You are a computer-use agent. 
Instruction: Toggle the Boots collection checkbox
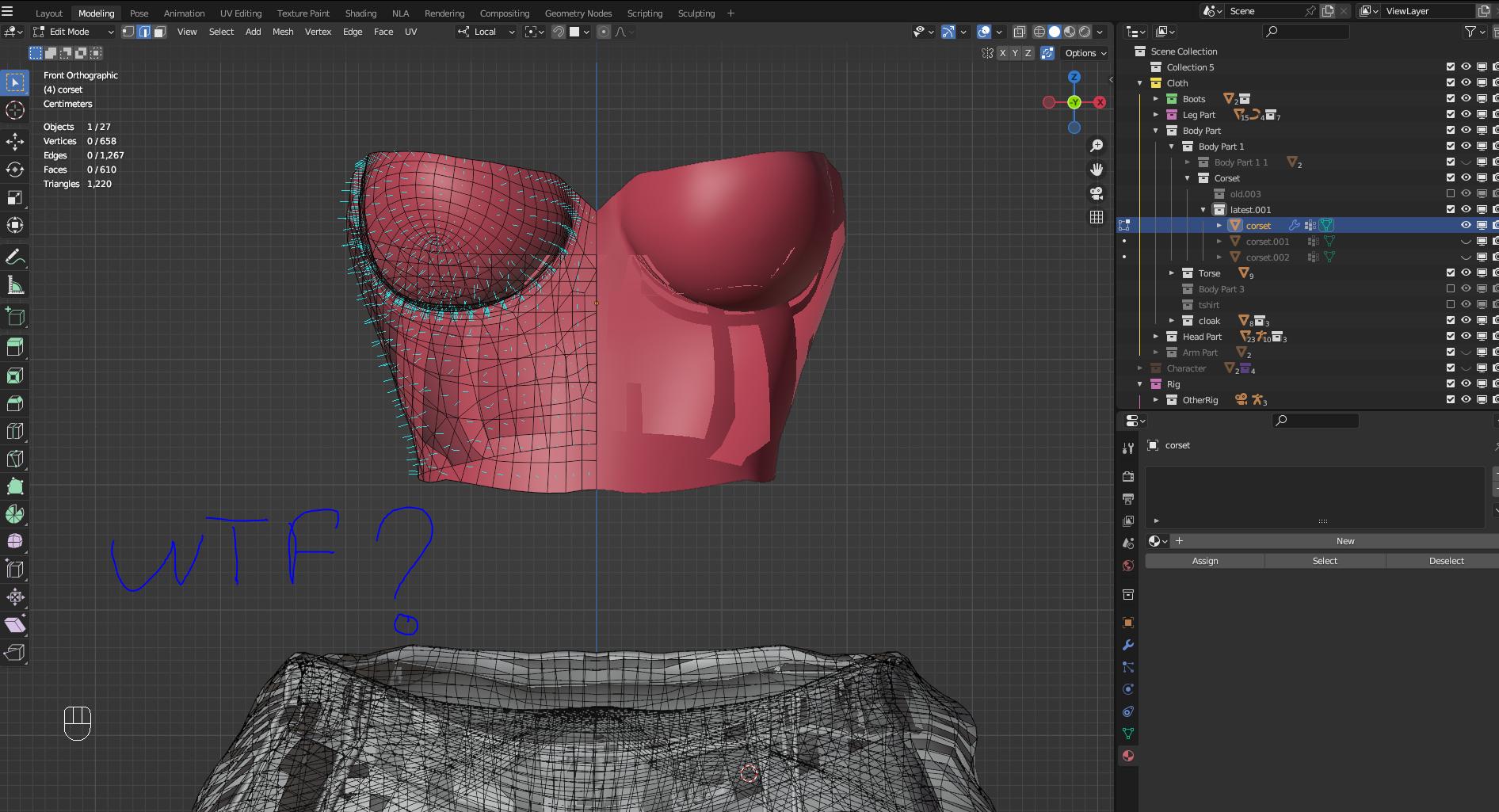point(1451,99)
